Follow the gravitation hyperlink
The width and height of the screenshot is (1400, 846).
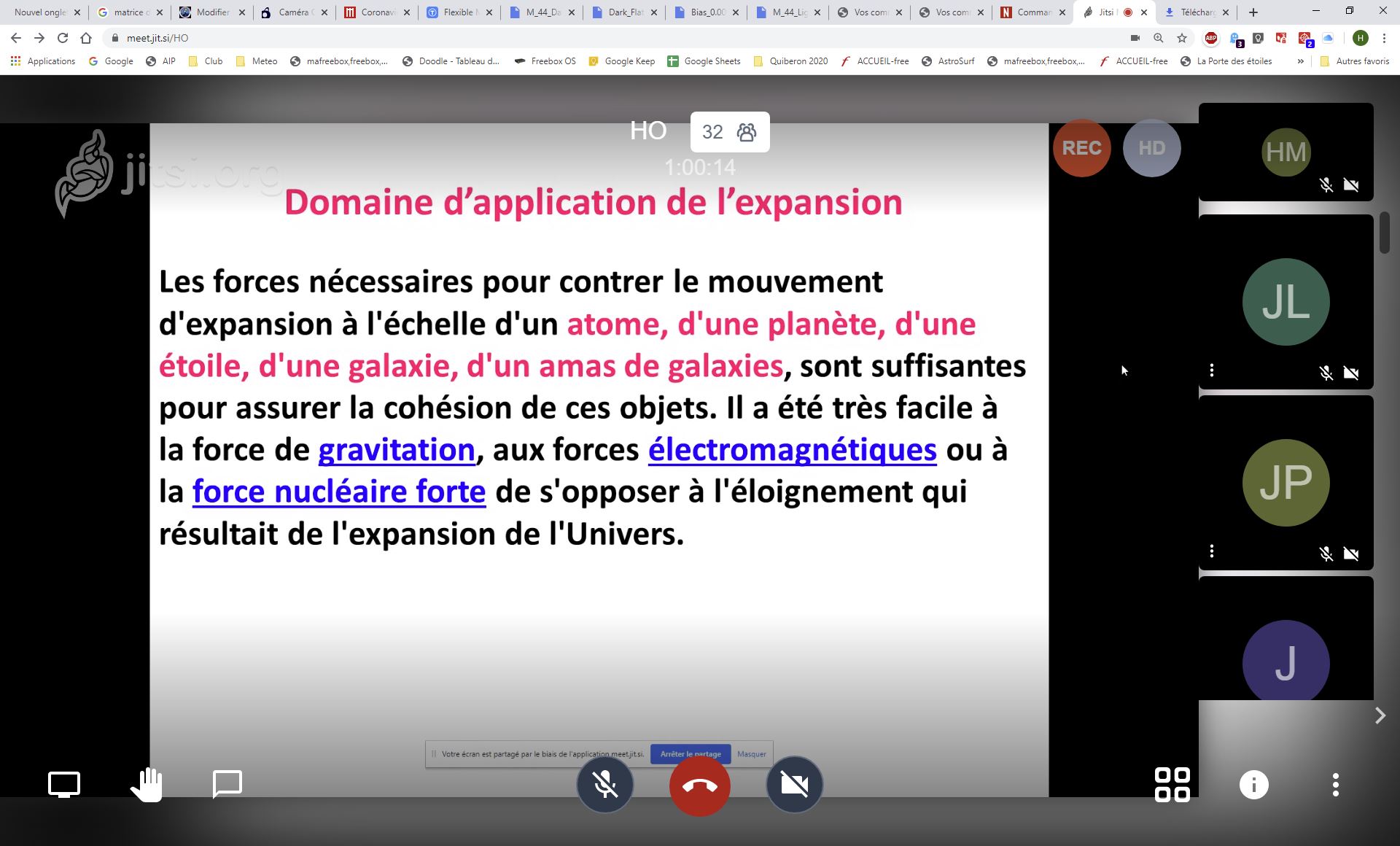click(397, 449)
